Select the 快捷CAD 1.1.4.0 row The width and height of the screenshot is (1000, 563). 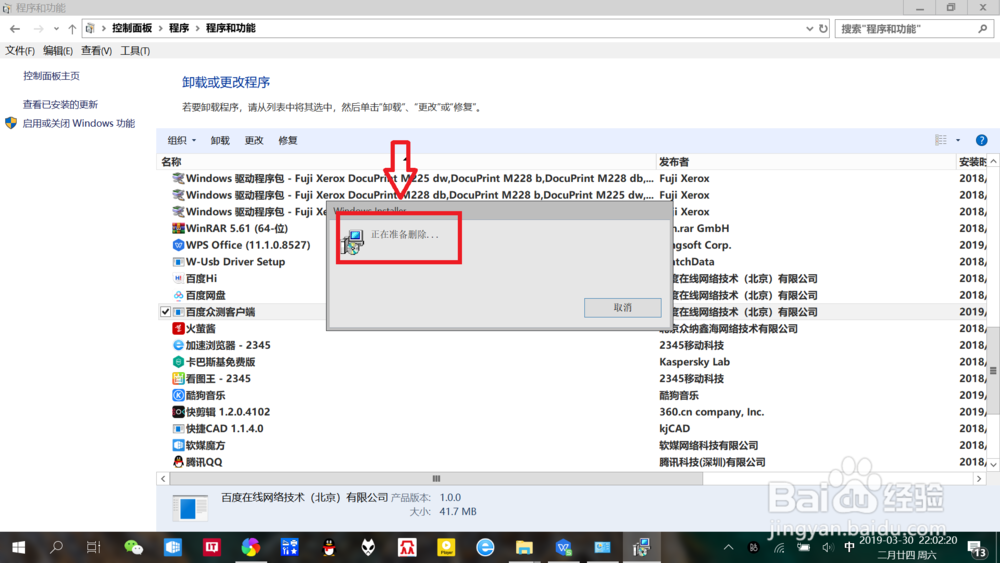click(572, 428)
